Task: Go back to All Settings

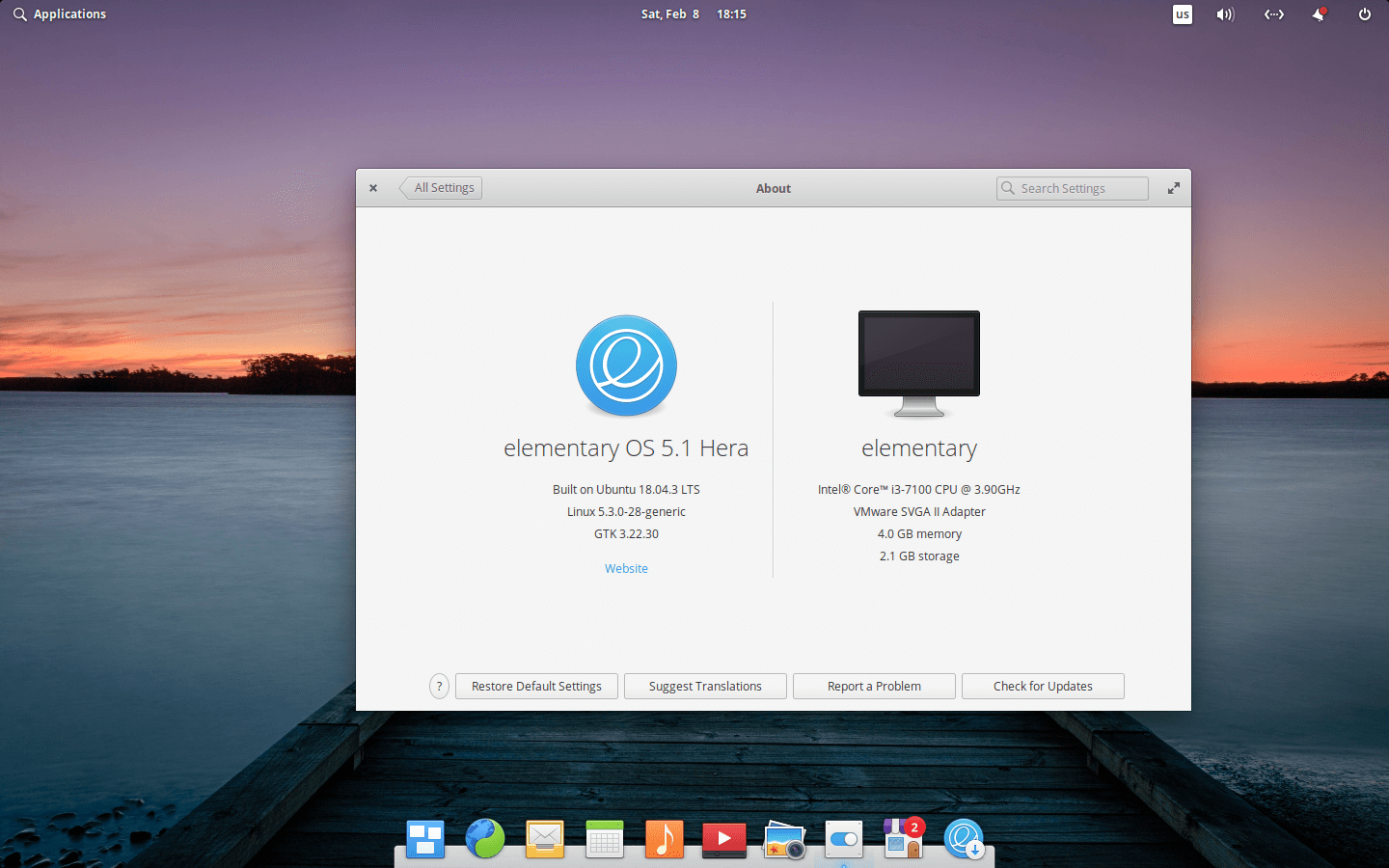Action: tap(441, 188)
